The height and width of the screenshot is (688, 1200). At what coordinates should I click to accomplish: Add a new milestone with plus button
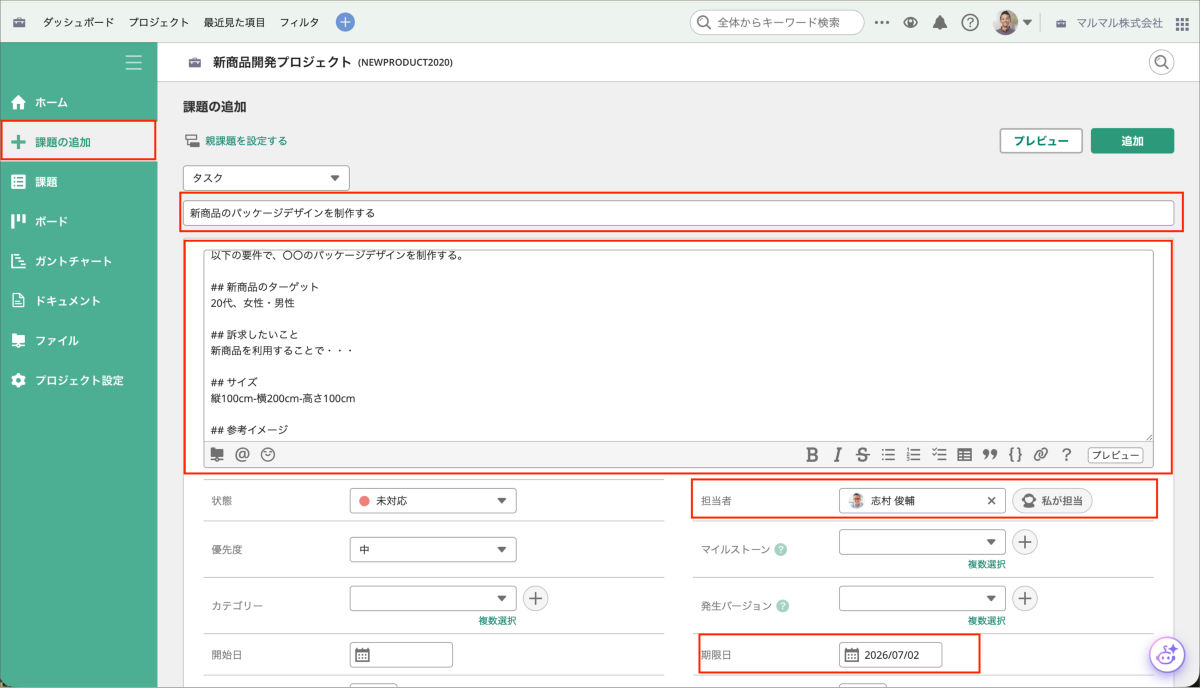tap(1025, 542)
